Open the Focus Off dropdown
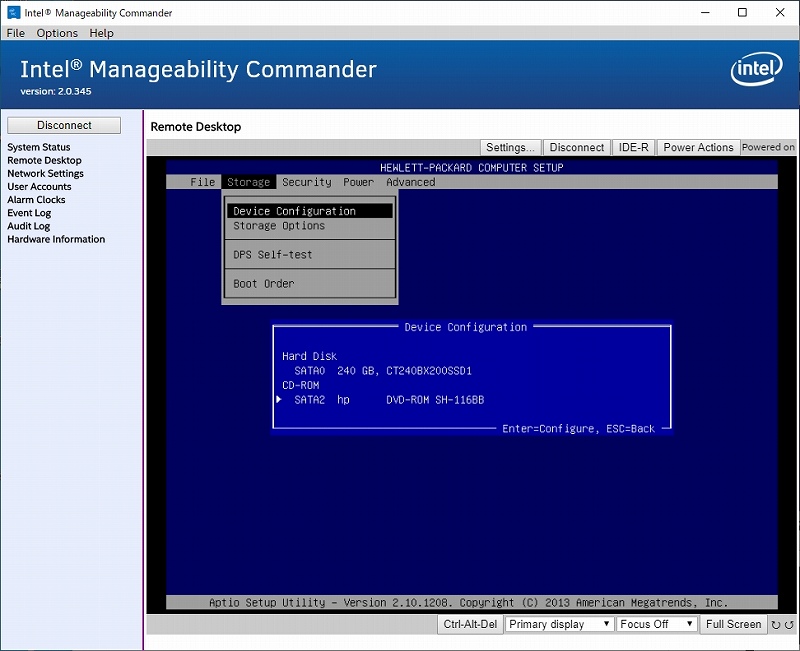Screen dimensions: 800x651 coord(657,624)
